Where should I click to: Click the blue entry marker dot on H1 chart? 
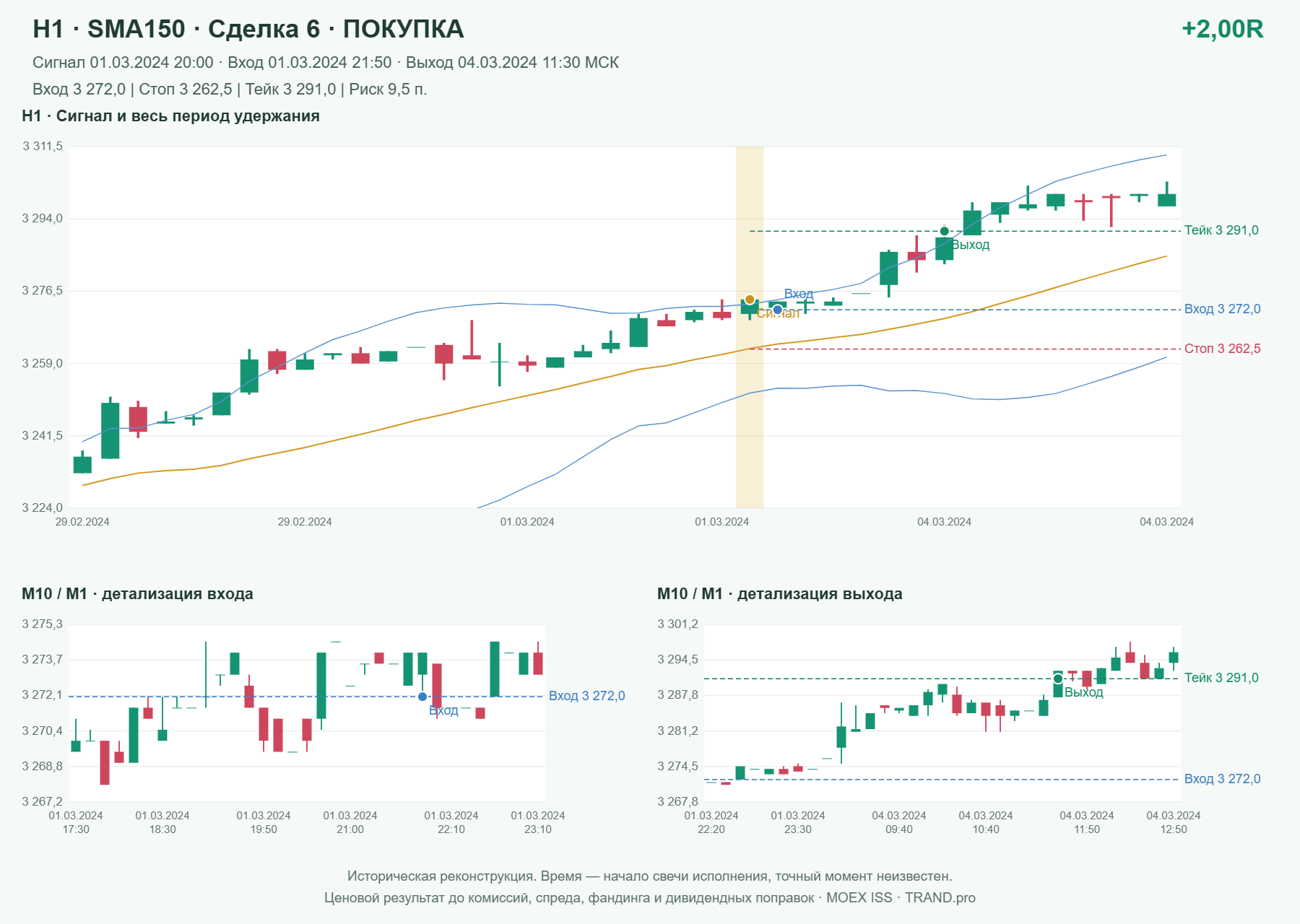point(778,310)
